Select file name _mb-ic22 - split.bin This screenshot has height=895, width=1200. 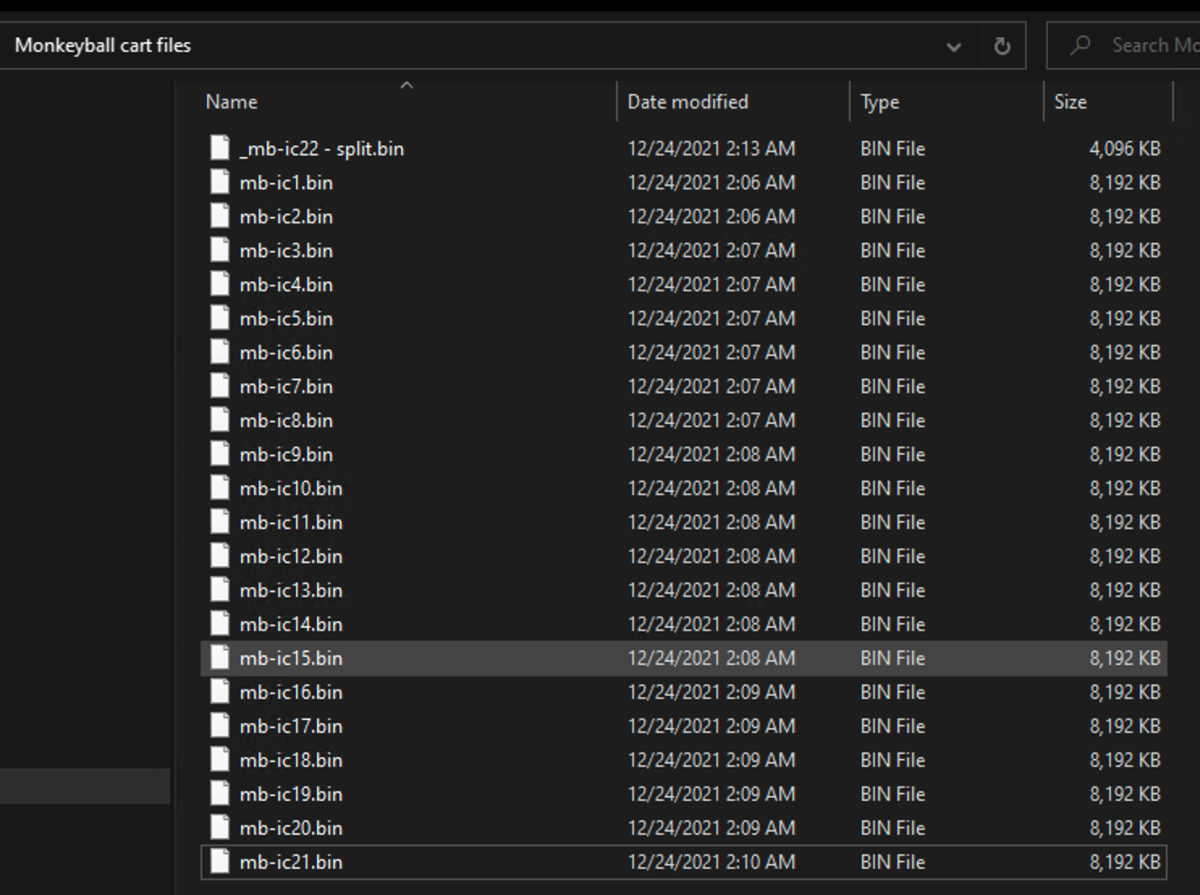(322, 149)
